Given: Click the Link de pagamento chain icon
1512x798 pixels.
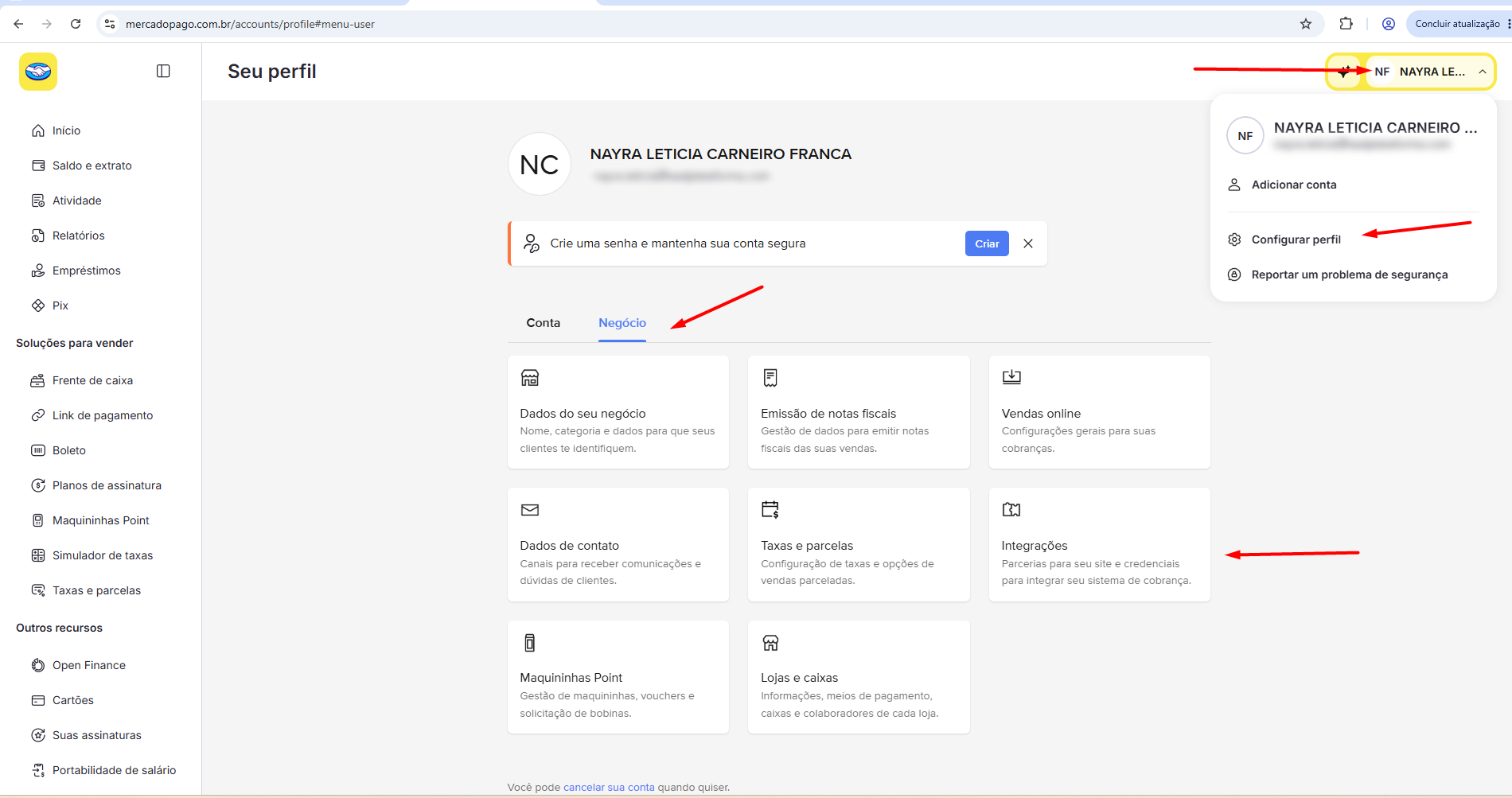Looking at the screenshot, I should (38, 415).
